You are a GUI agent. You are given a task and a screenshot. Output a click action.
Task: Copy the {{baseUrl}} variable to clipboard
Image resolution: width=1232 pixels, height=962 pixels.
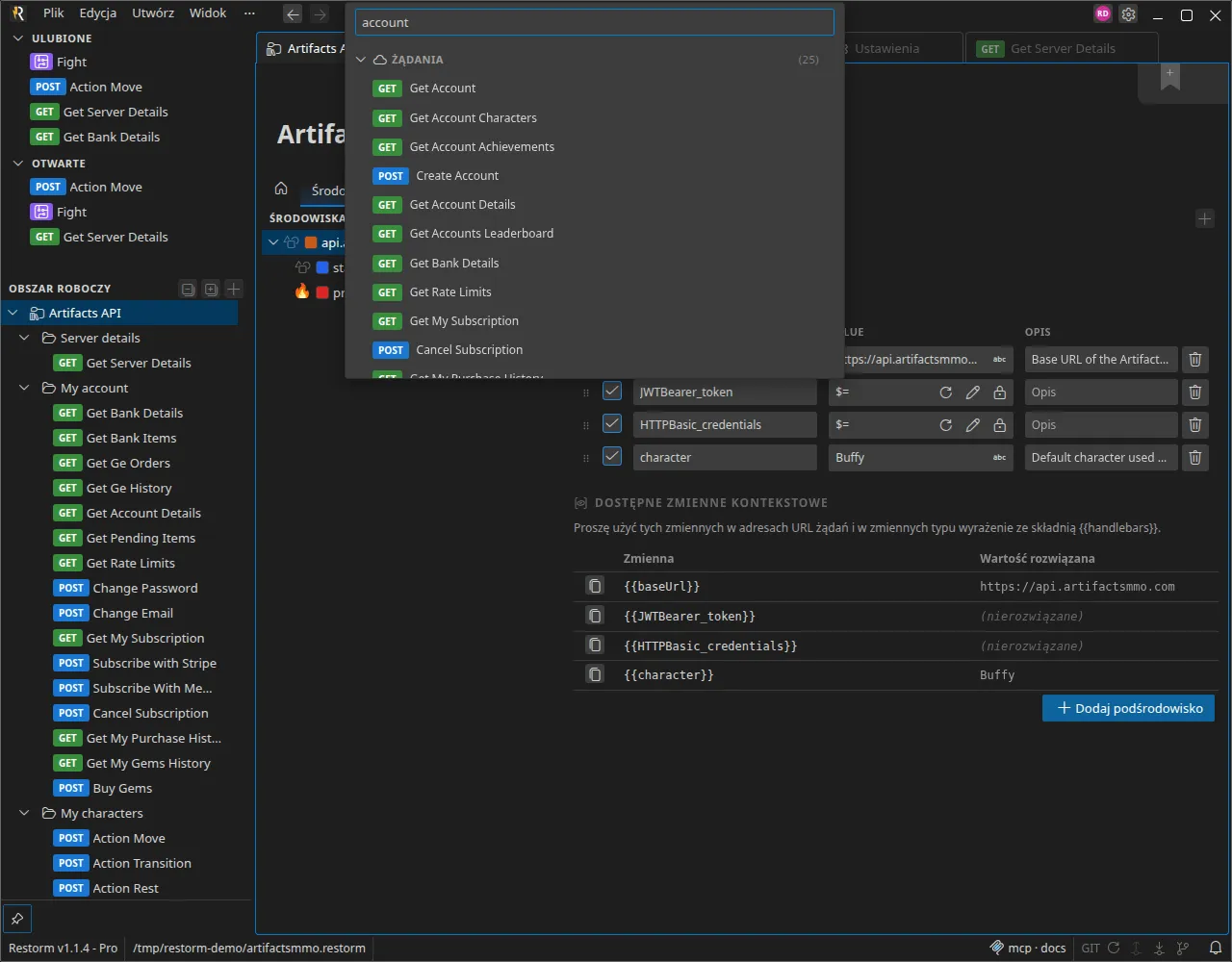pos(595,586)
